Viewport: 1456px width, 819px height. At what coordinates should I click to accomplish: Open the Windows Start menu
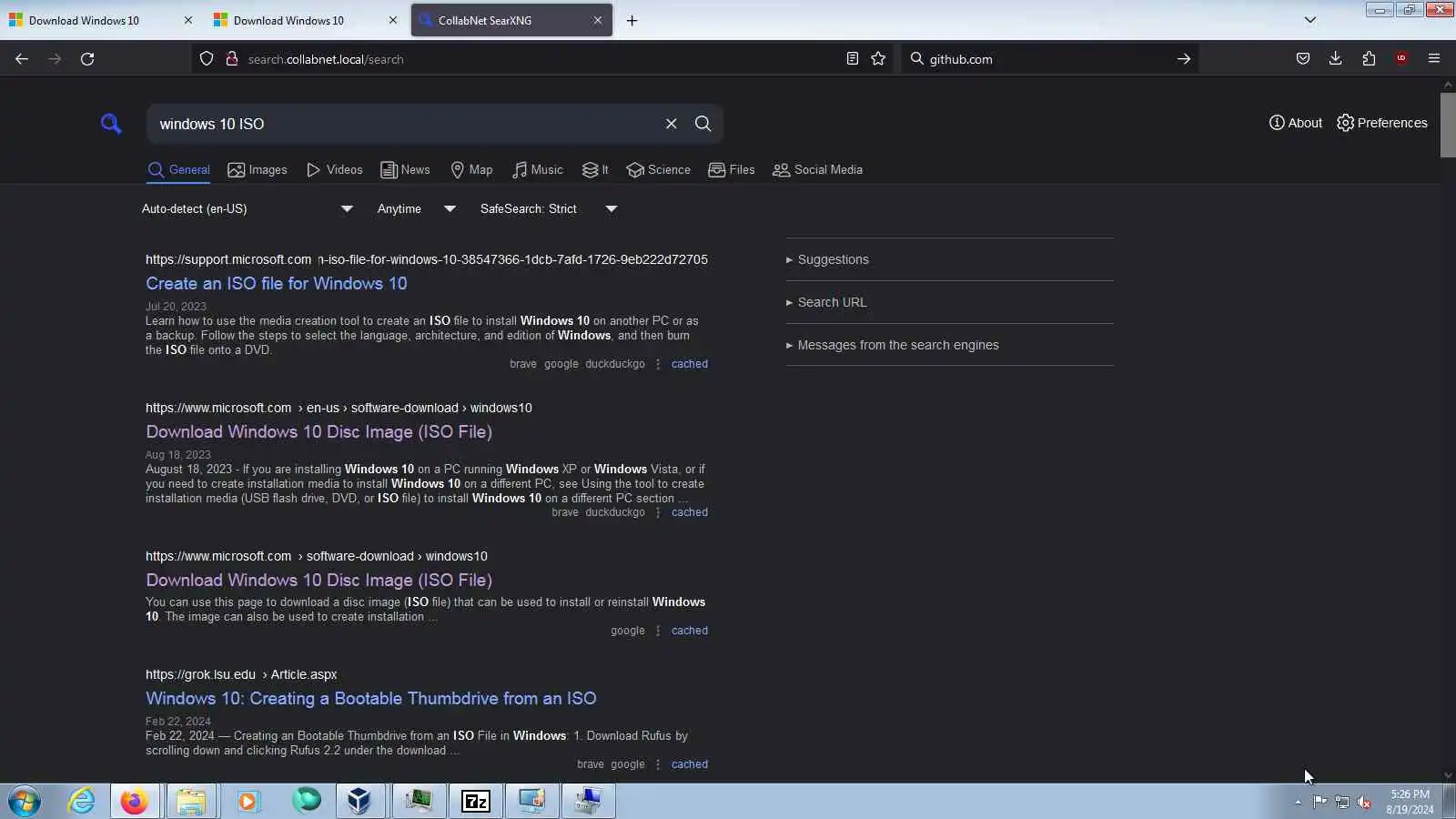coord(25,802)
